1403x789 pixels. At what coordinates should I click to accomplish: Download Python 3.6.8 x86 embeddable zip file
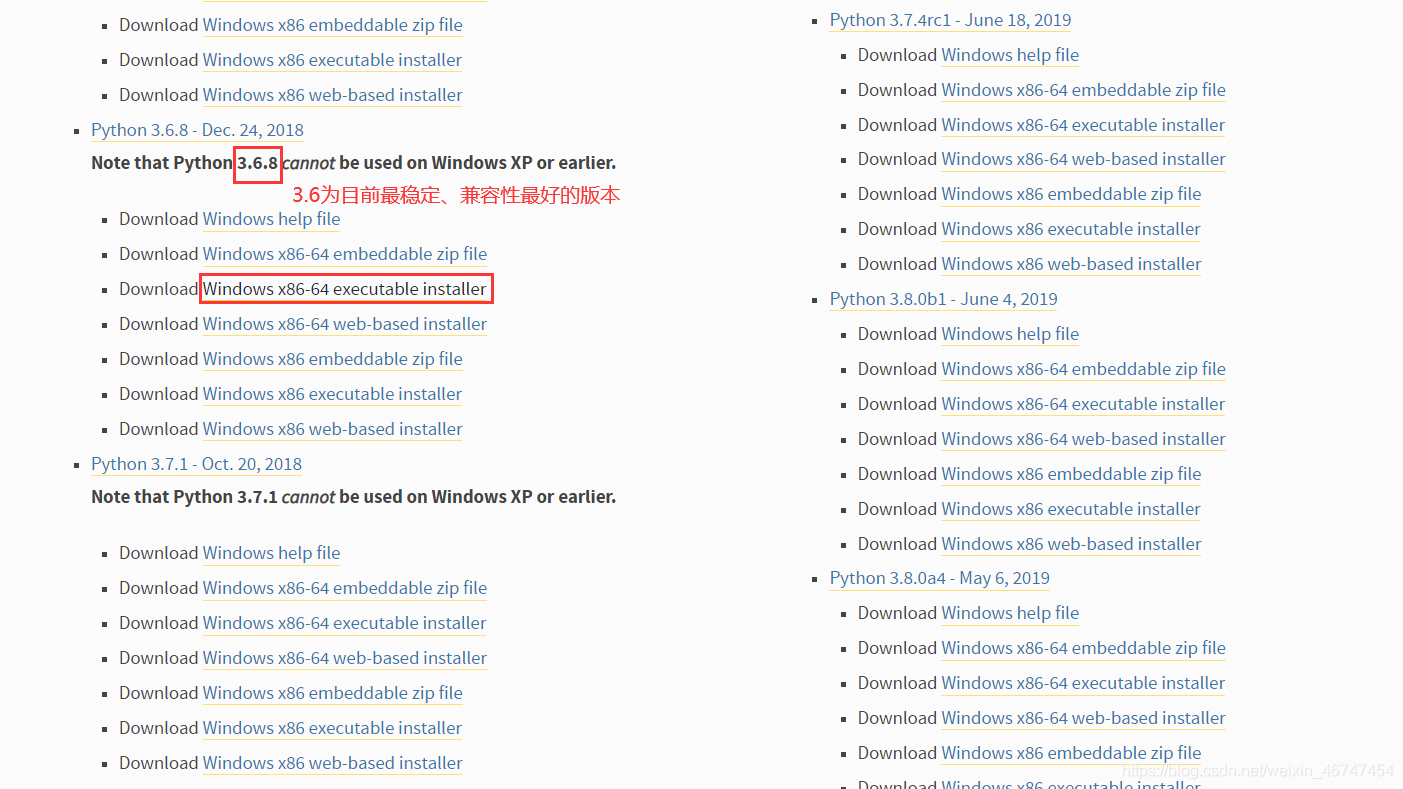333,359
